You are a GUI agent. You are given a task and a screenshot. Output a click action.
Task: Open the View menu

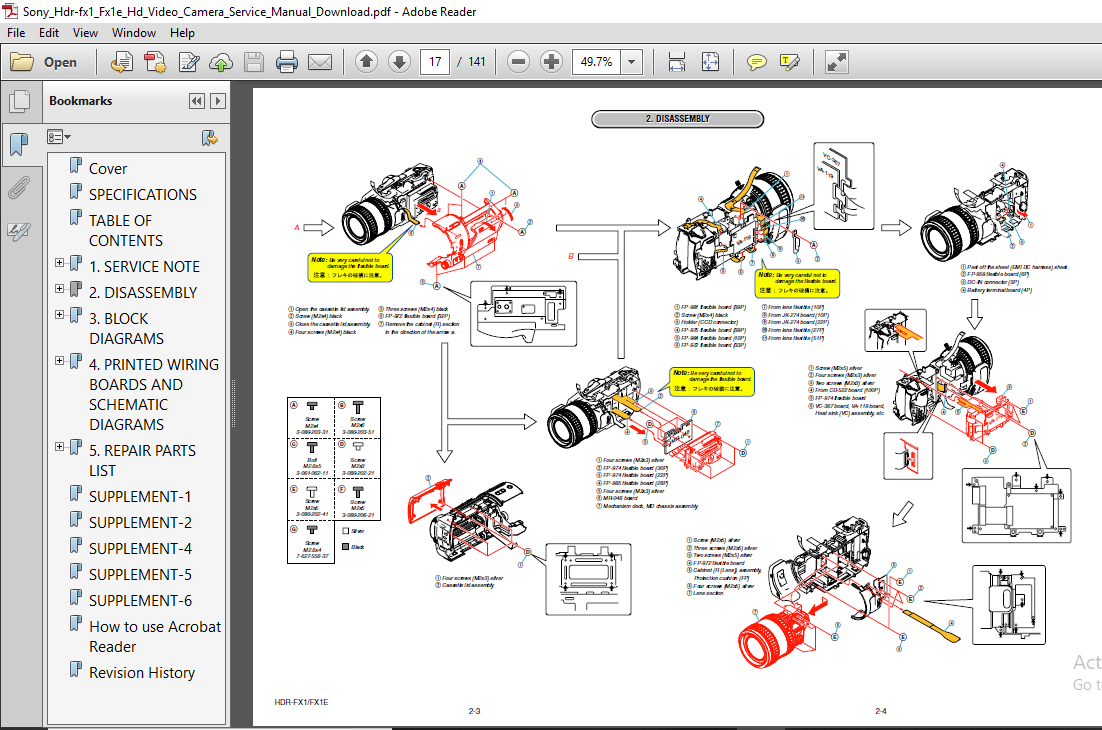pos(85,33)
